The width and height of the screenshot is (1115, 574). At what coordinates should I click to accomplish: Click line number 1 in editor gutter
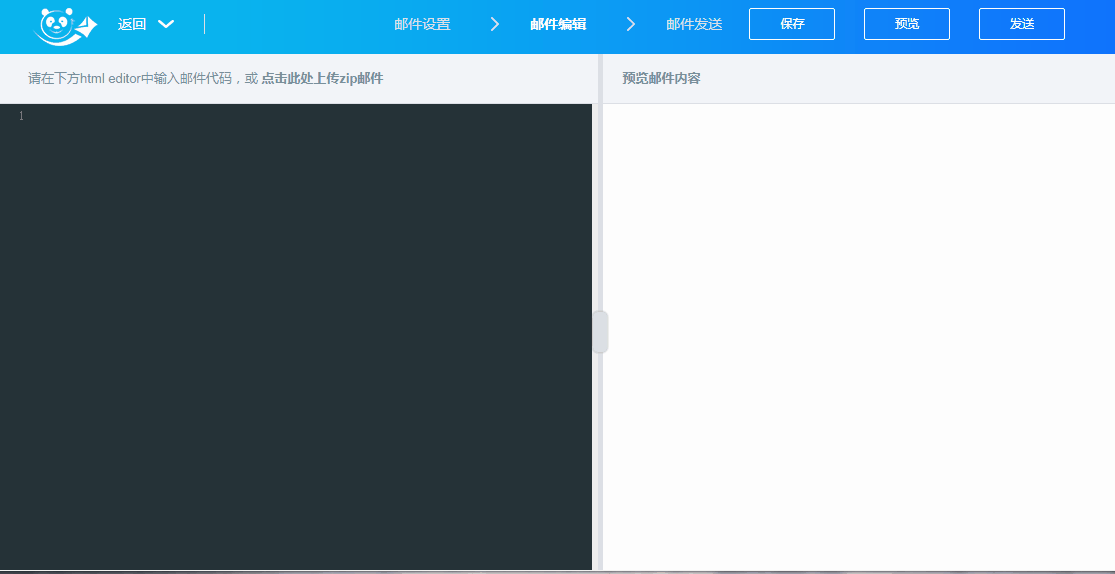pos(21,116)
